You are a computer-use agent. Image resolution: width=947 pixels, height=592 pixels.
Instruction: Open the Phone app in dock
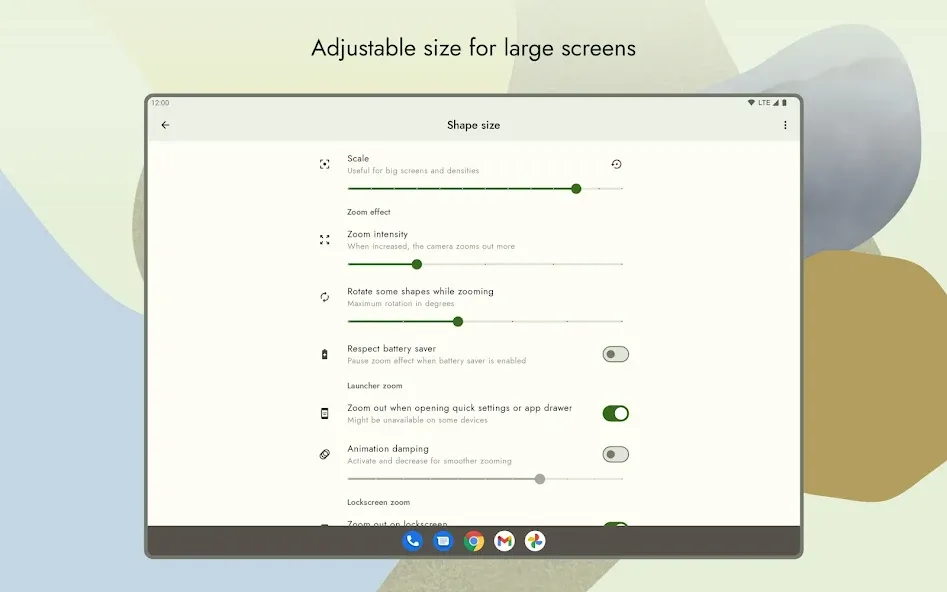click(413, 541)
